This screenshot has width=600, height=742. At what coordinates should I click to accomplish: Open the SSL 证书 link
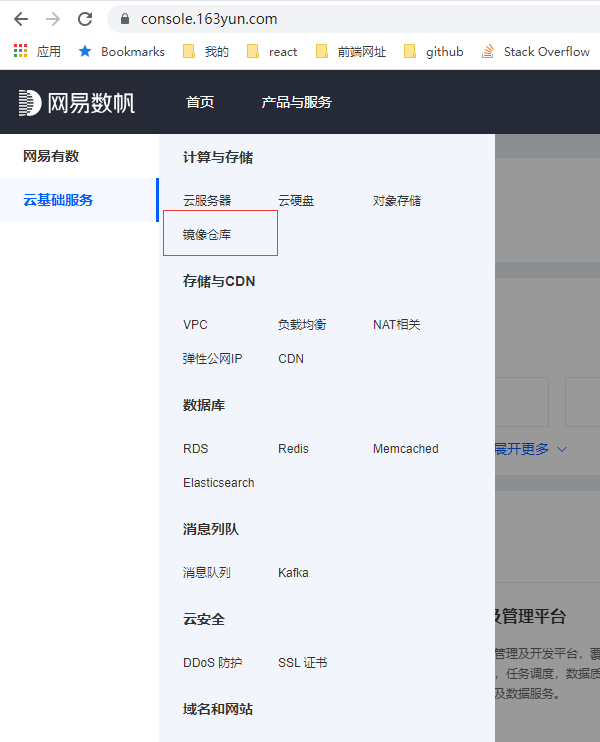pyautogui.click(x=302, y=662)
